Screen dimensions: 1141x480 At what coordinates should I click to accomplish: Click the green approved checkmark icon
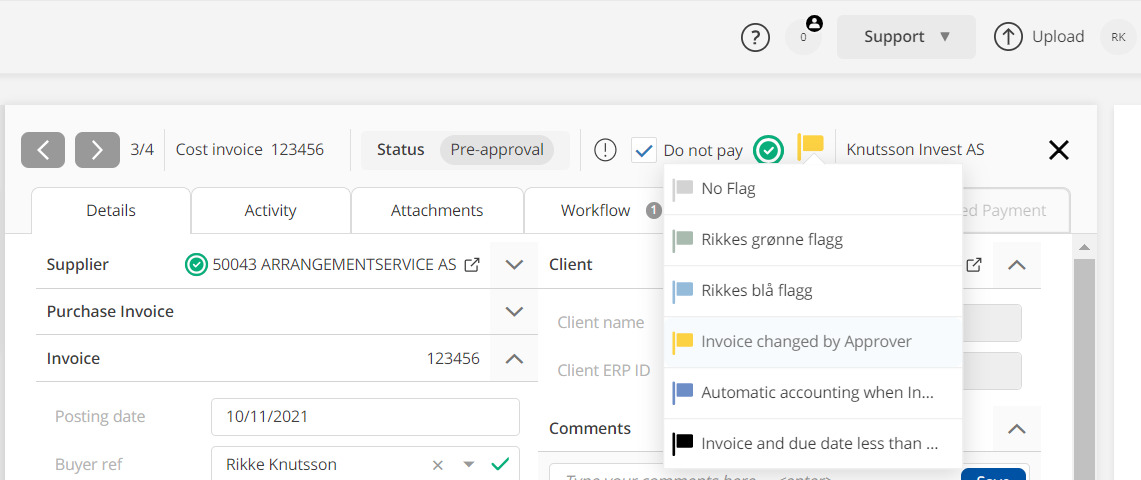(768, 150)
